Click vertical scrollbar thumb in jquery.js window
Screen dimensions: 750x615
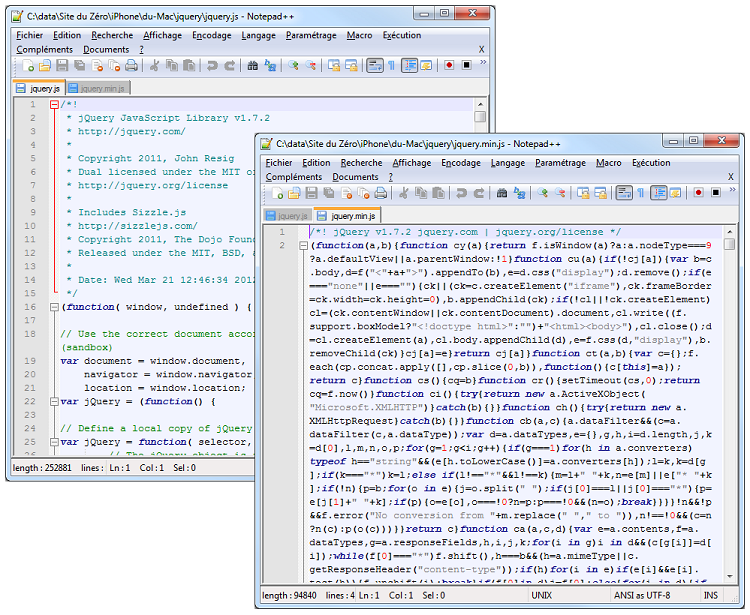click(480, 117)
